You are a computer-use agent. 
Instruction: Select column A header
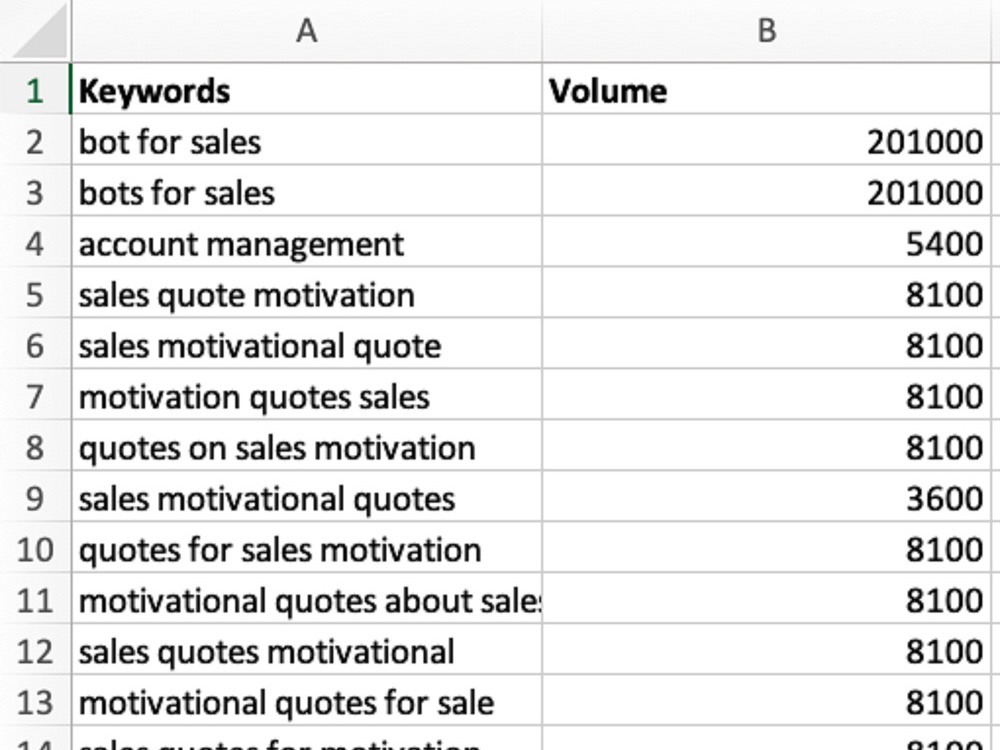coord(307,31)
